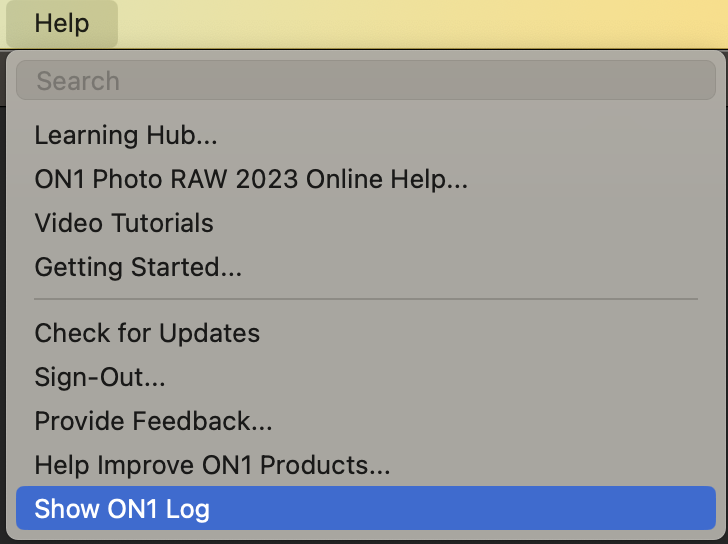Focus the help Search box

coord(365,81)
